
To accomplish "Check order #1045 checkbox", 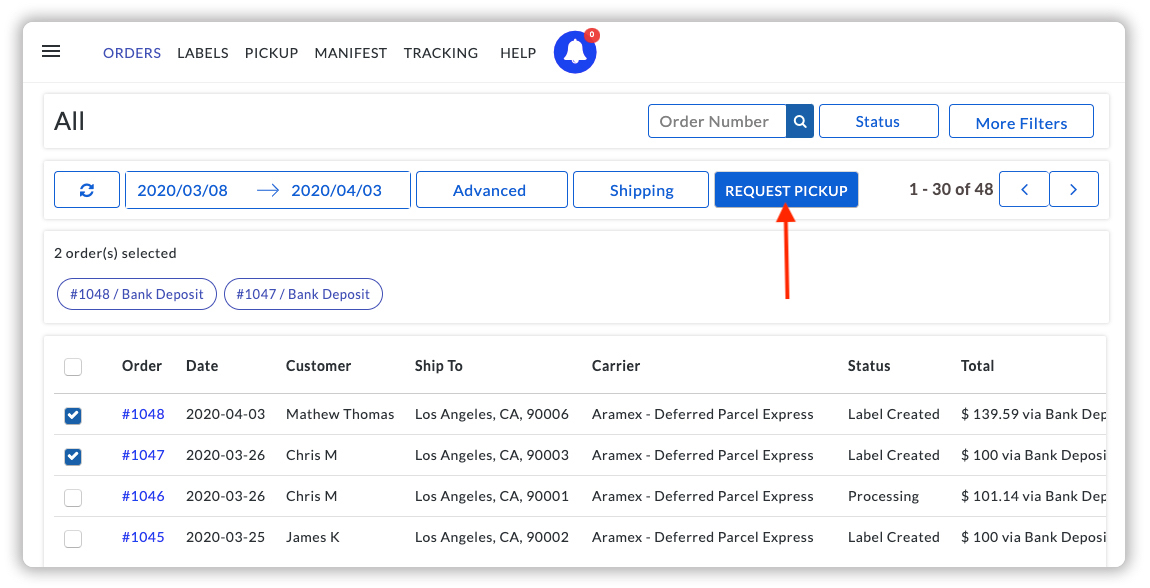I will click(x=73, y=539).
